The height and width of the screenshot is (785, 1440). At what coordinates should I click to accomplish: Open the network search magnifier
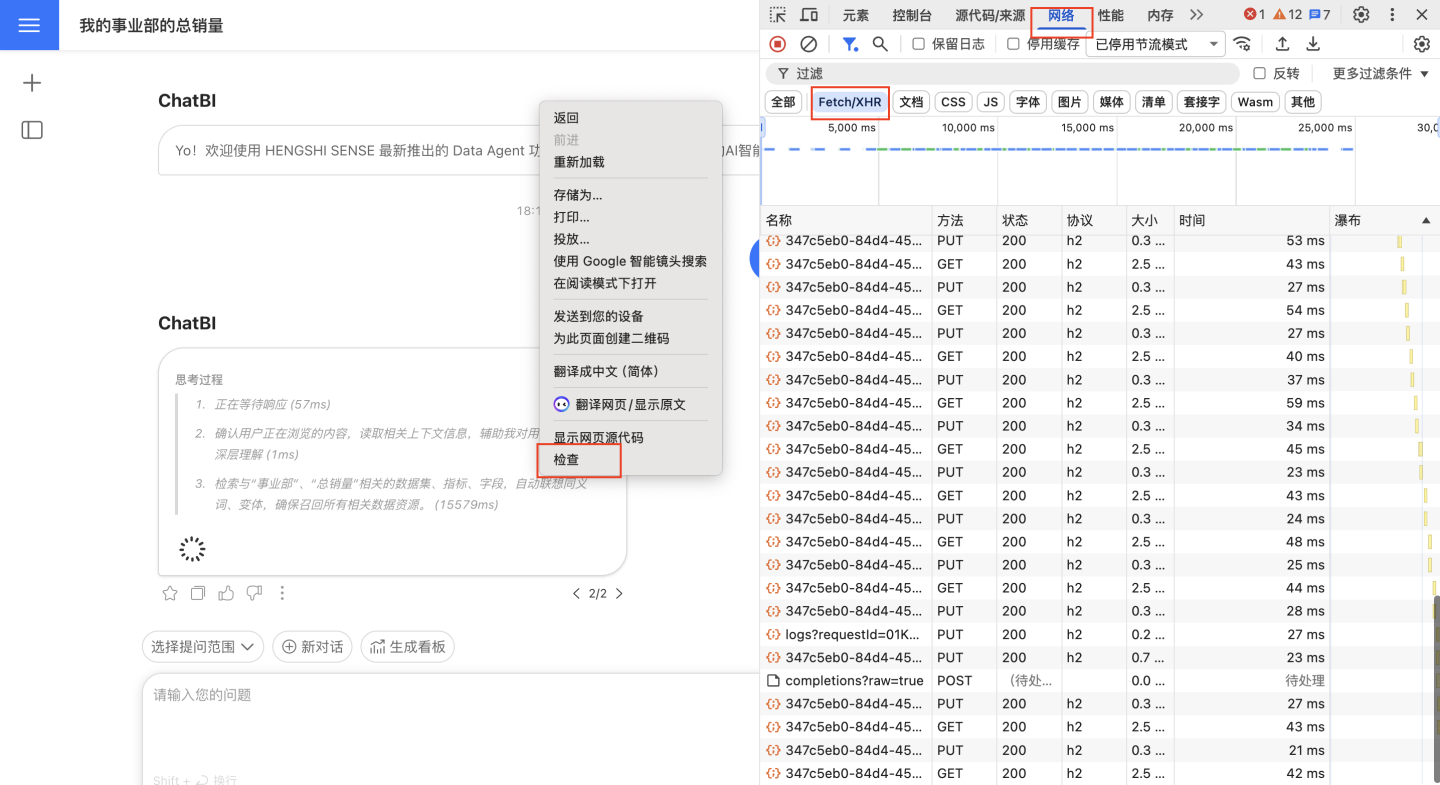coord(880,44)
